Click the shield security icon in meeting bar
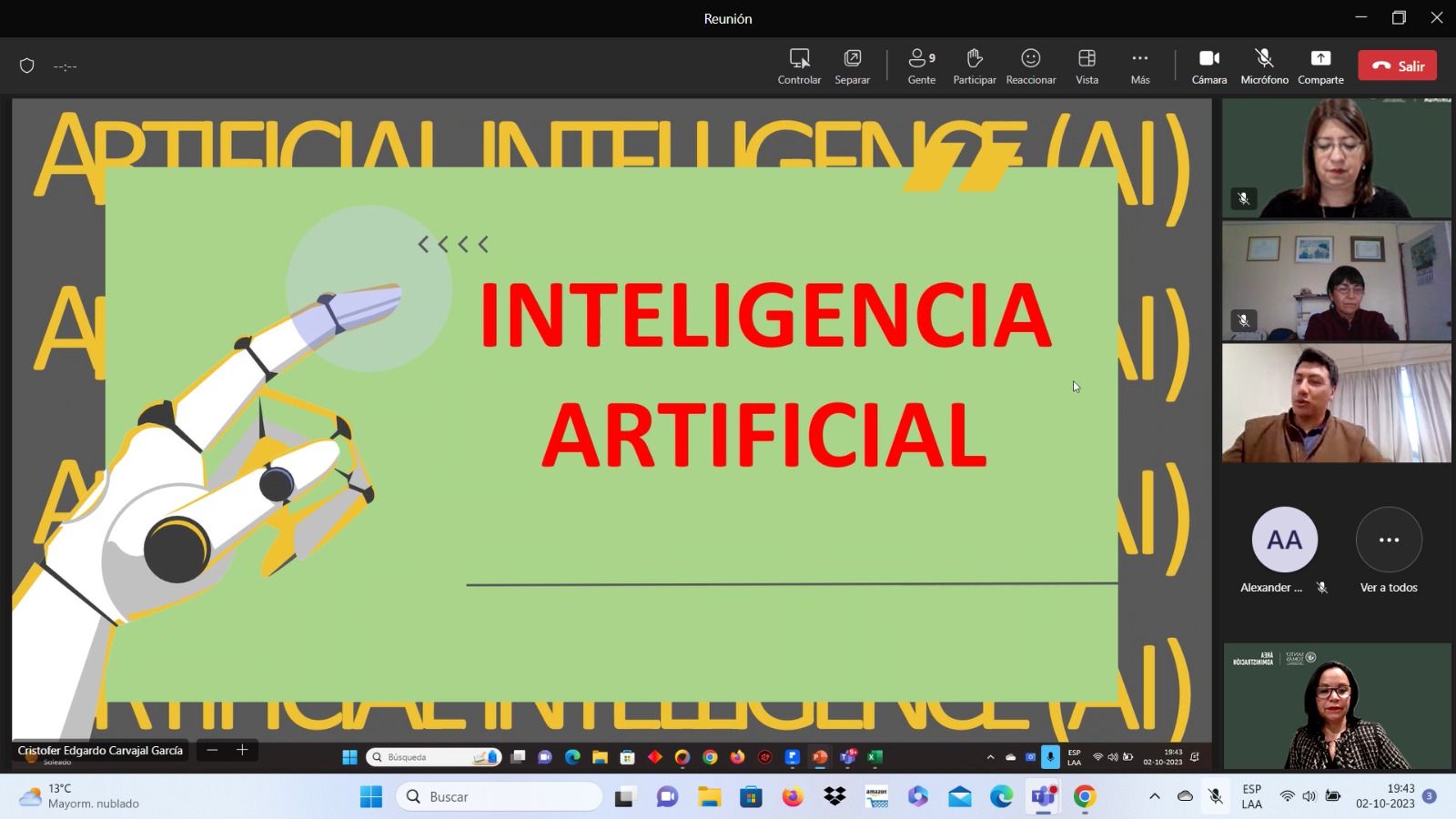This screenshot has width=1456, height=819. pyautogui.click(x=27, y=66)
